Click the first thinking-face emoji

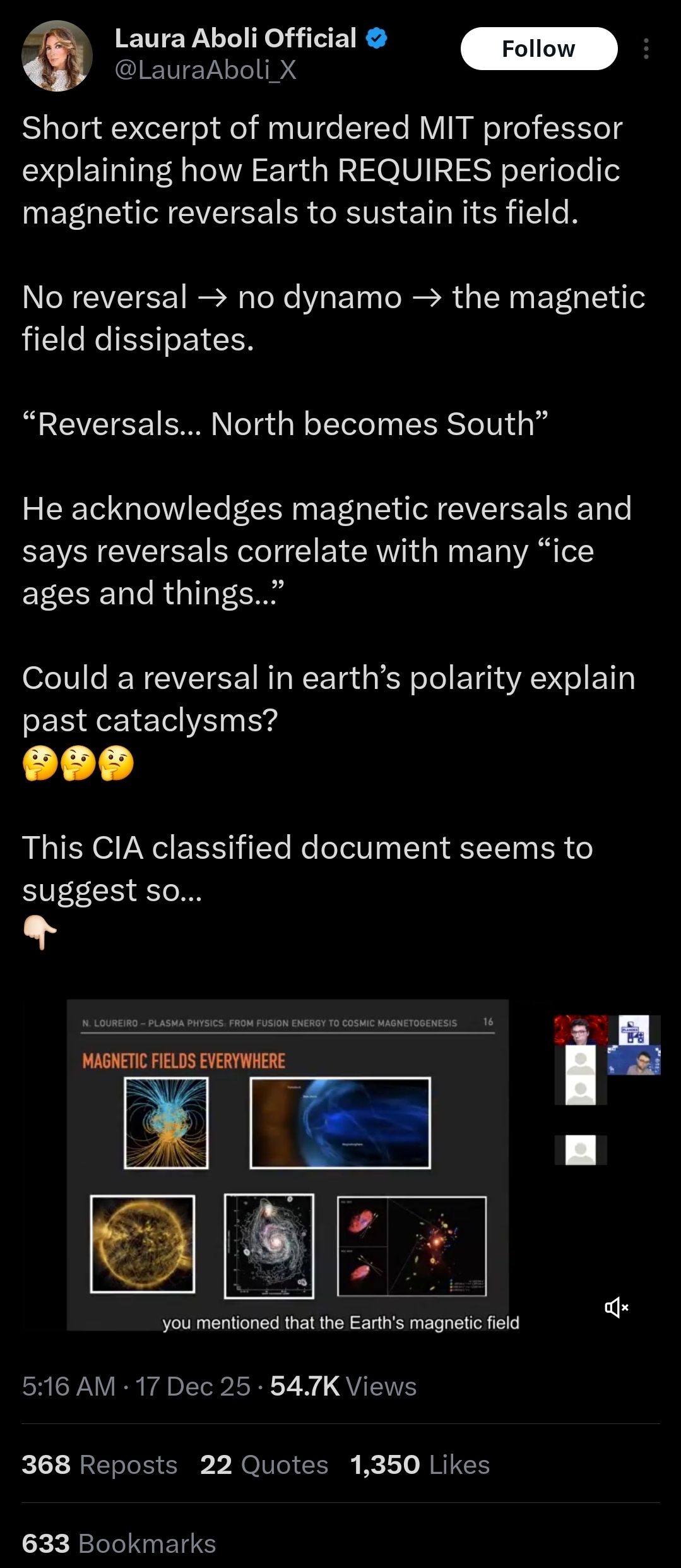click(40, 763)
